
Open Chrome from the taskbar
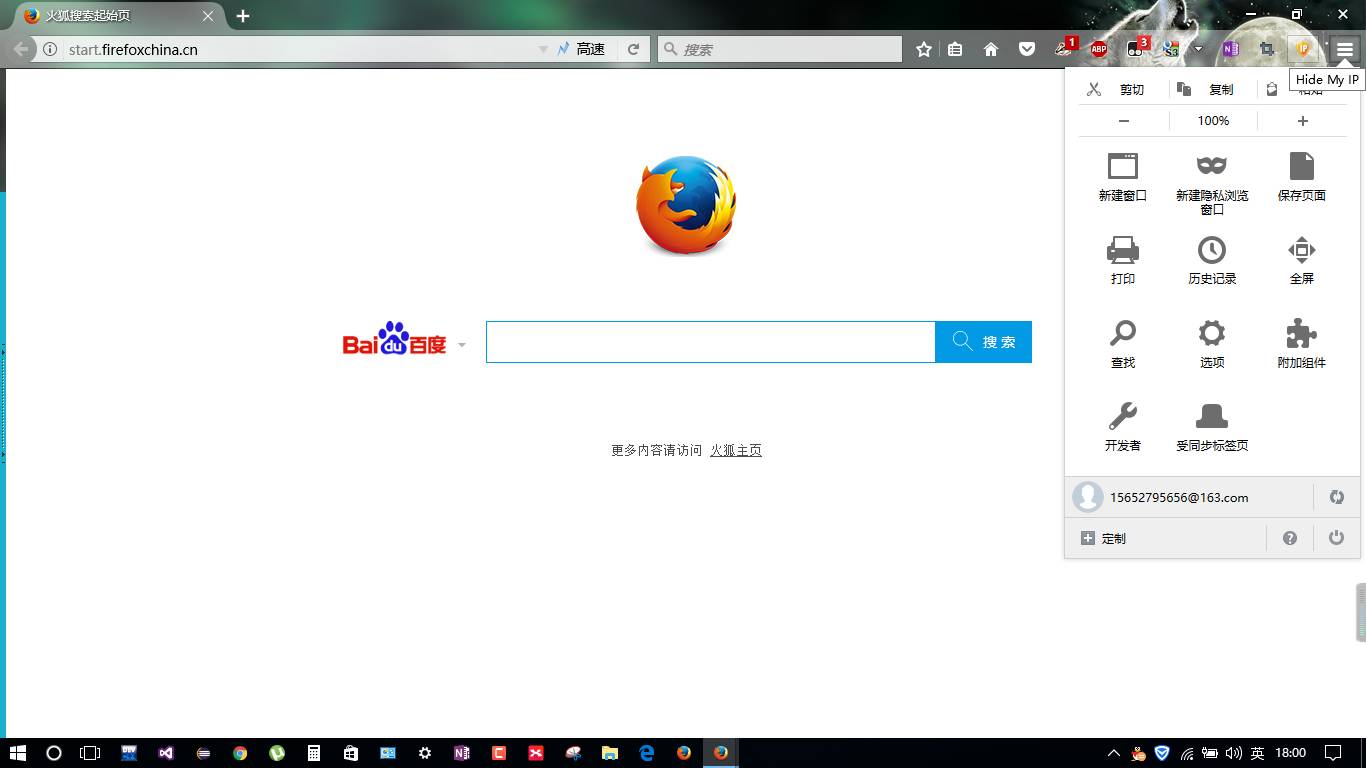(240, 753)
